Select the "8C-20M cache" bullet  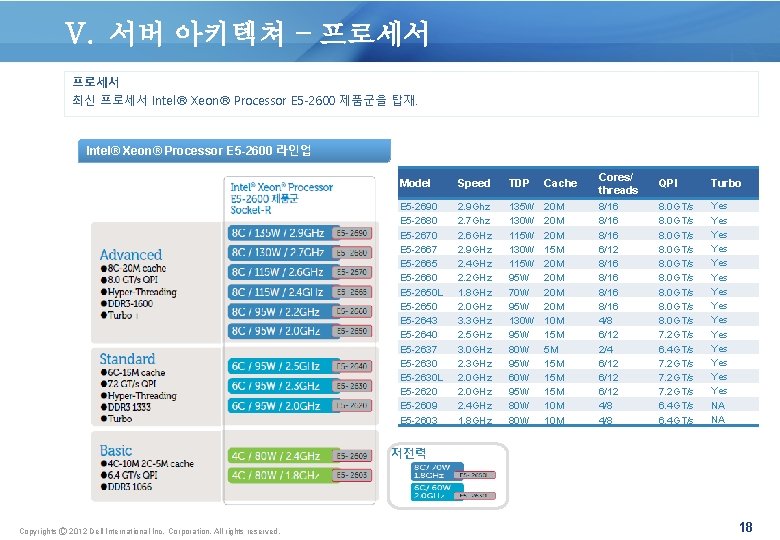tap(133, 268)
